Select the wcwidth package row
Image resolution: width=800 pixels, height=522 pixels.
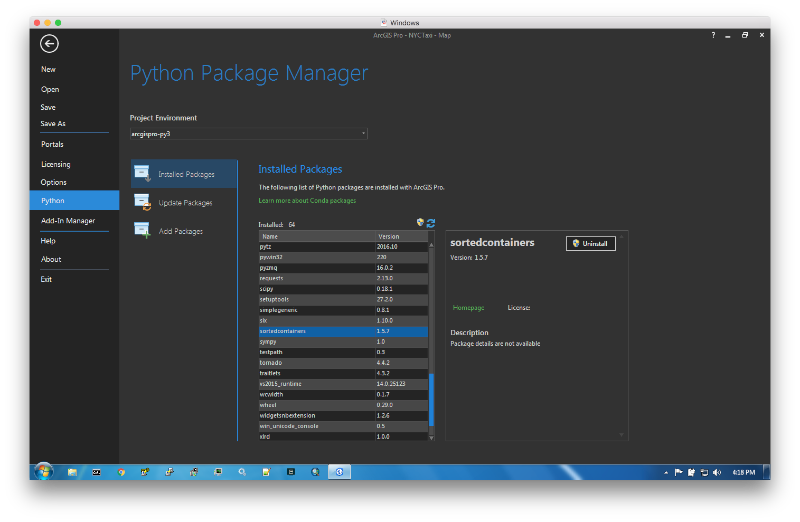(343, 394)
